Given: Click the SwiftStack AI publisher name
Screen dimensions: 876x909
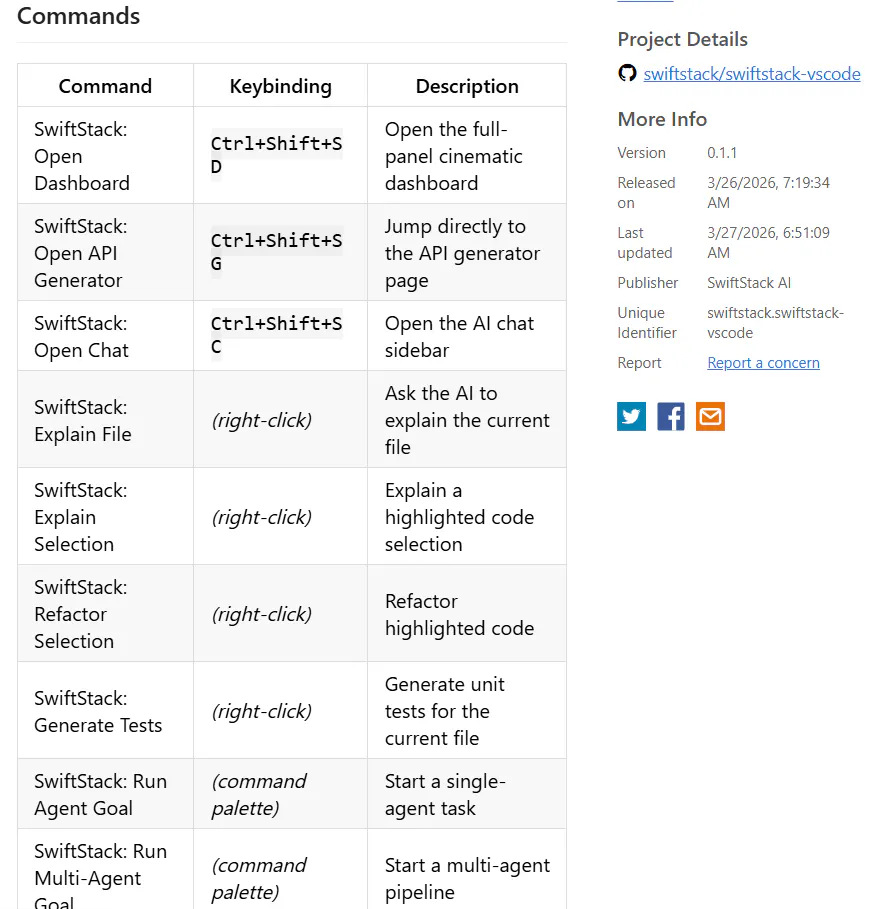Looking at the screenshot, I should (x=749, y=283).
